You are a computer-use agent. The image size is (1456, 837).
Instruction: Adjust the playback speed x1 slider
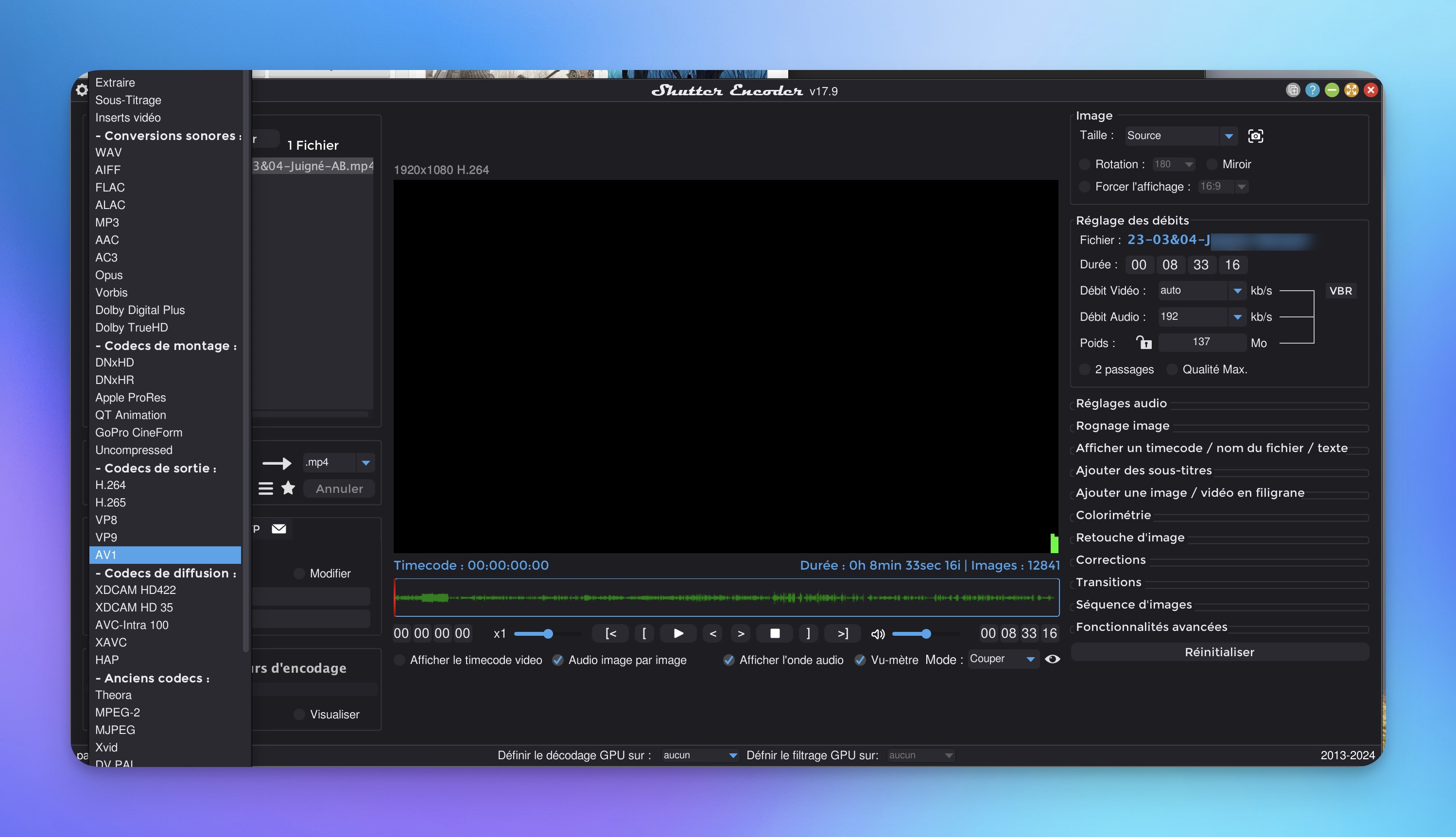click(548, 633)
